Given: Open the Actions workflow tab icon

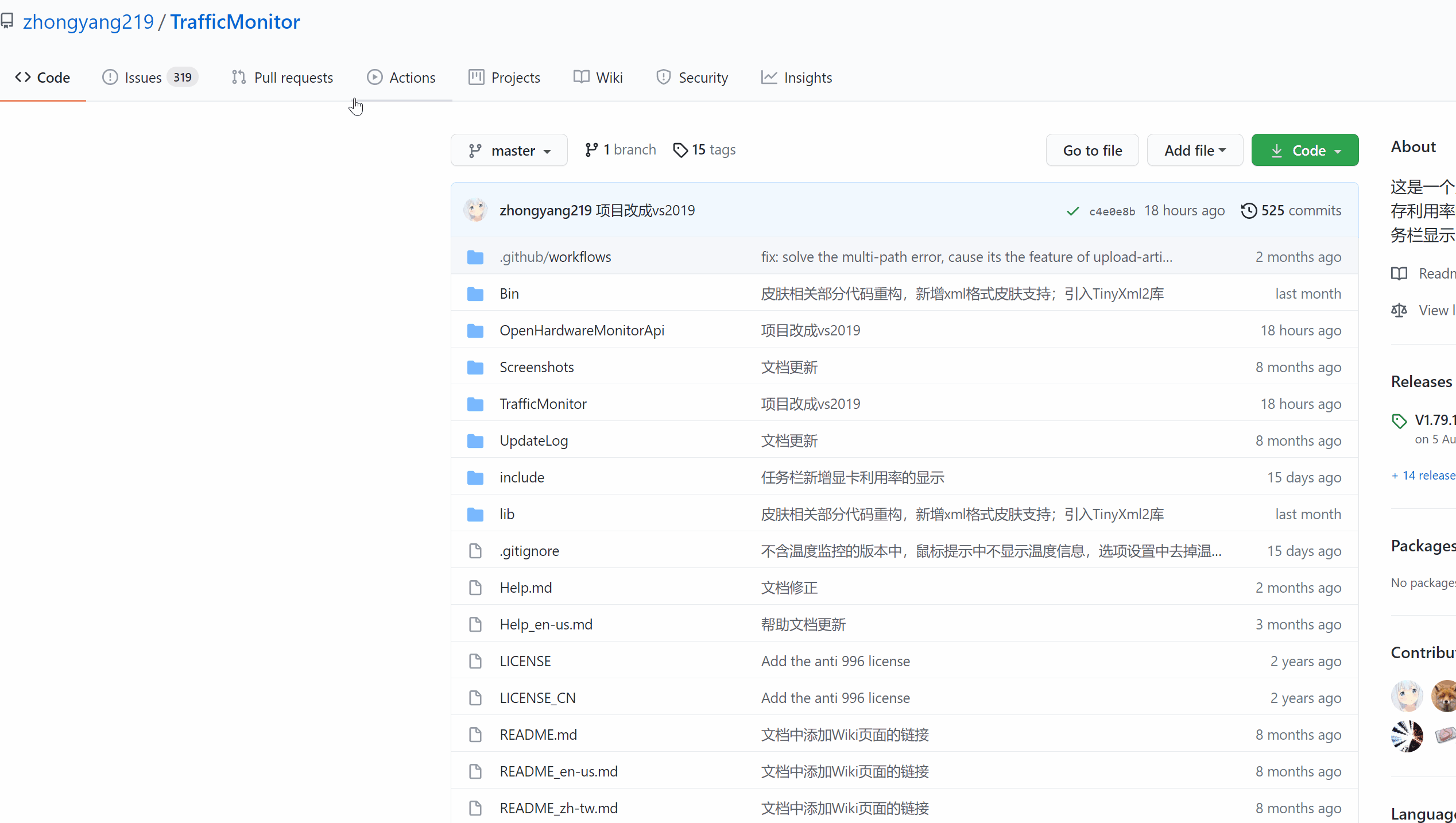Looking at the screenshot, I should point(374,77).
